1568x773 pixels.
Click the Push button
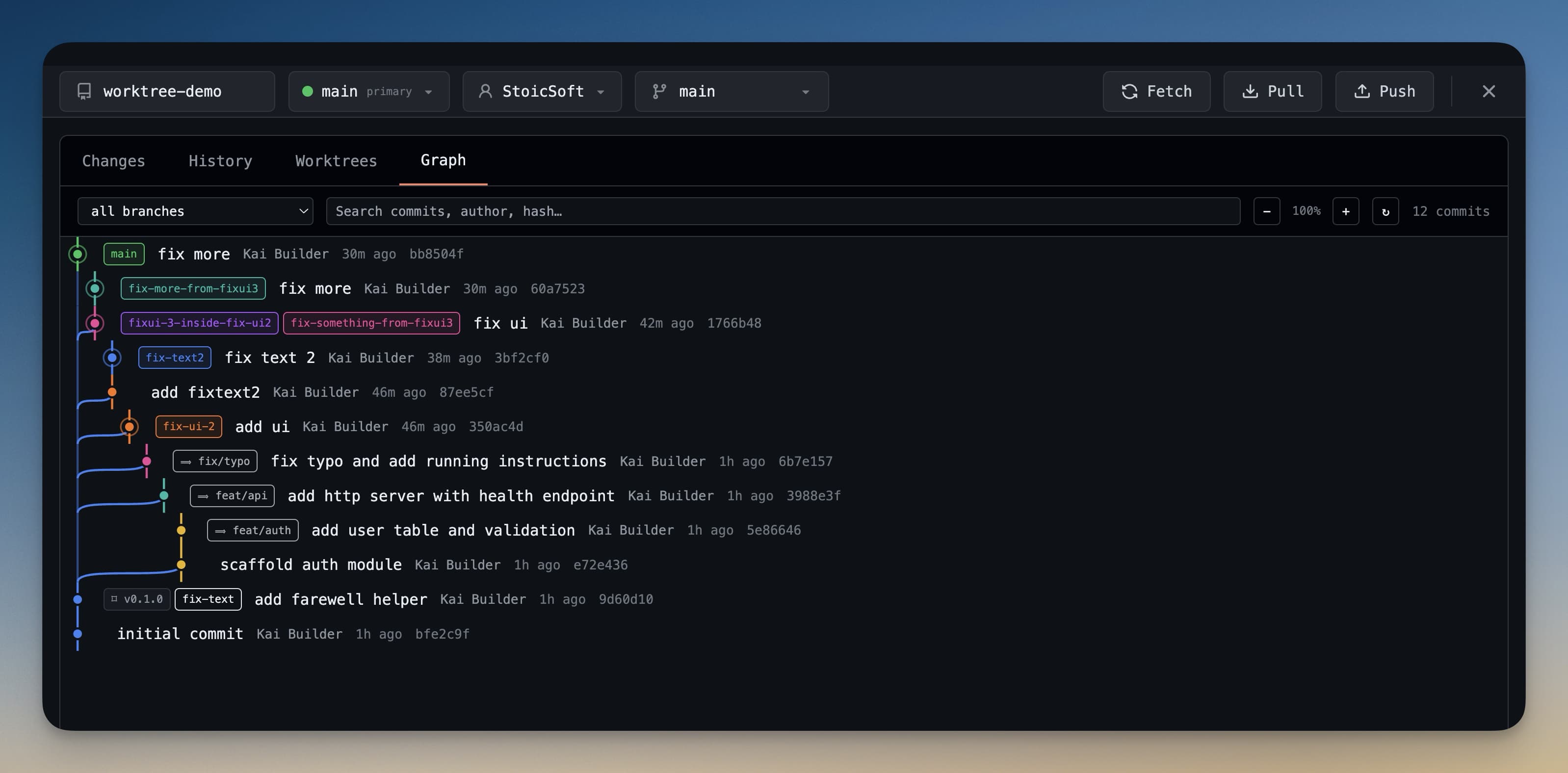(1384, 91)
